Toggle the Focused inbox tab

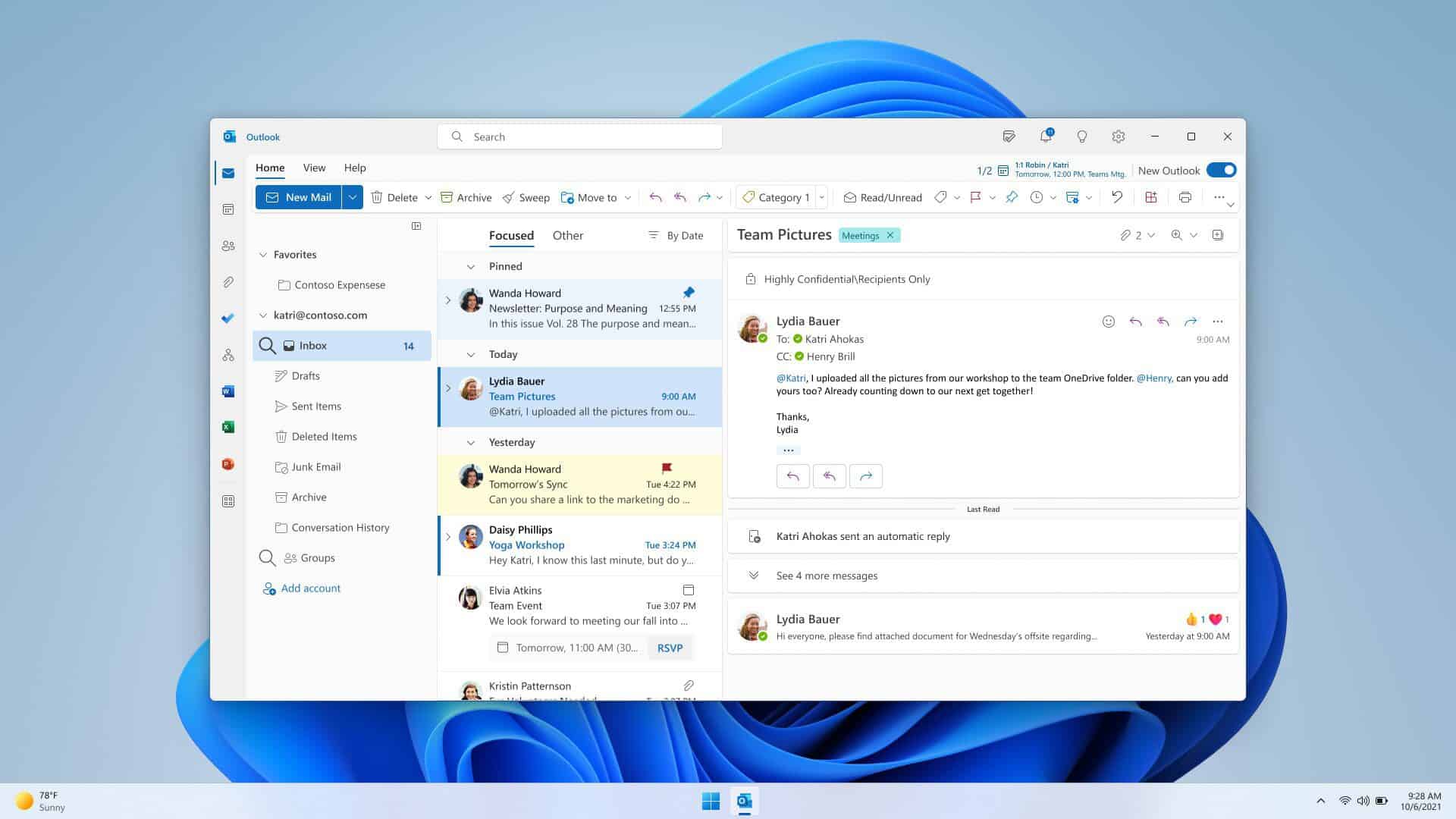click(x=511, y=234)
